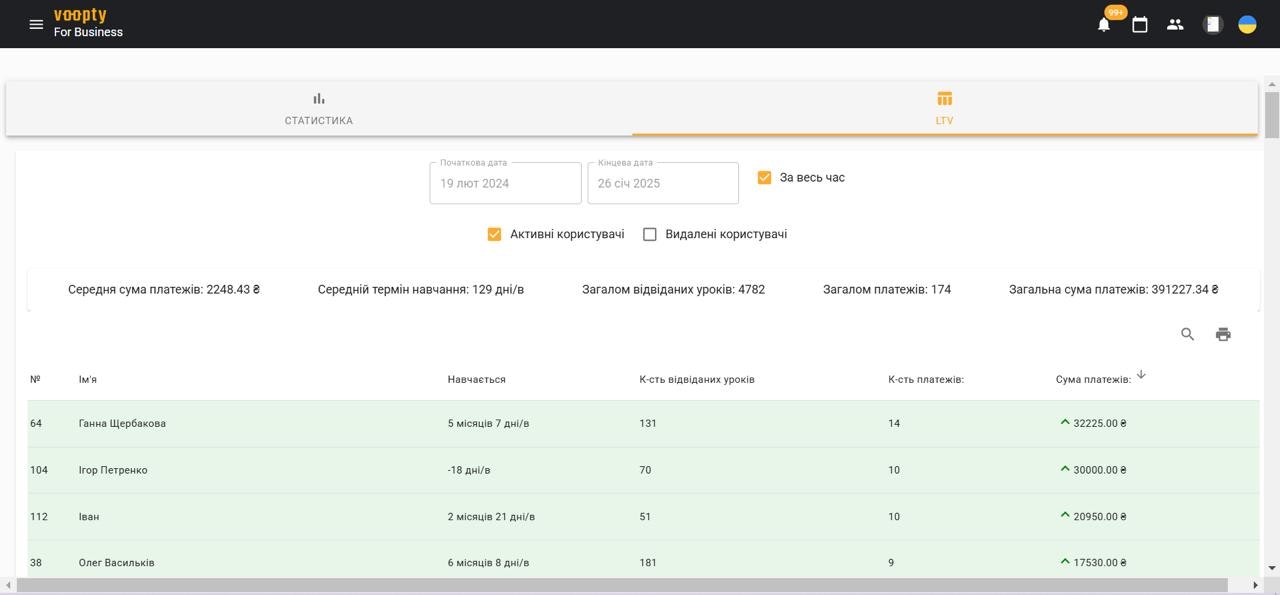This screenshot has height=595, width=1280.
Task: Click inside the 'Початкова дата' date field
Action: pyautogui.click(x=505, y=183)
